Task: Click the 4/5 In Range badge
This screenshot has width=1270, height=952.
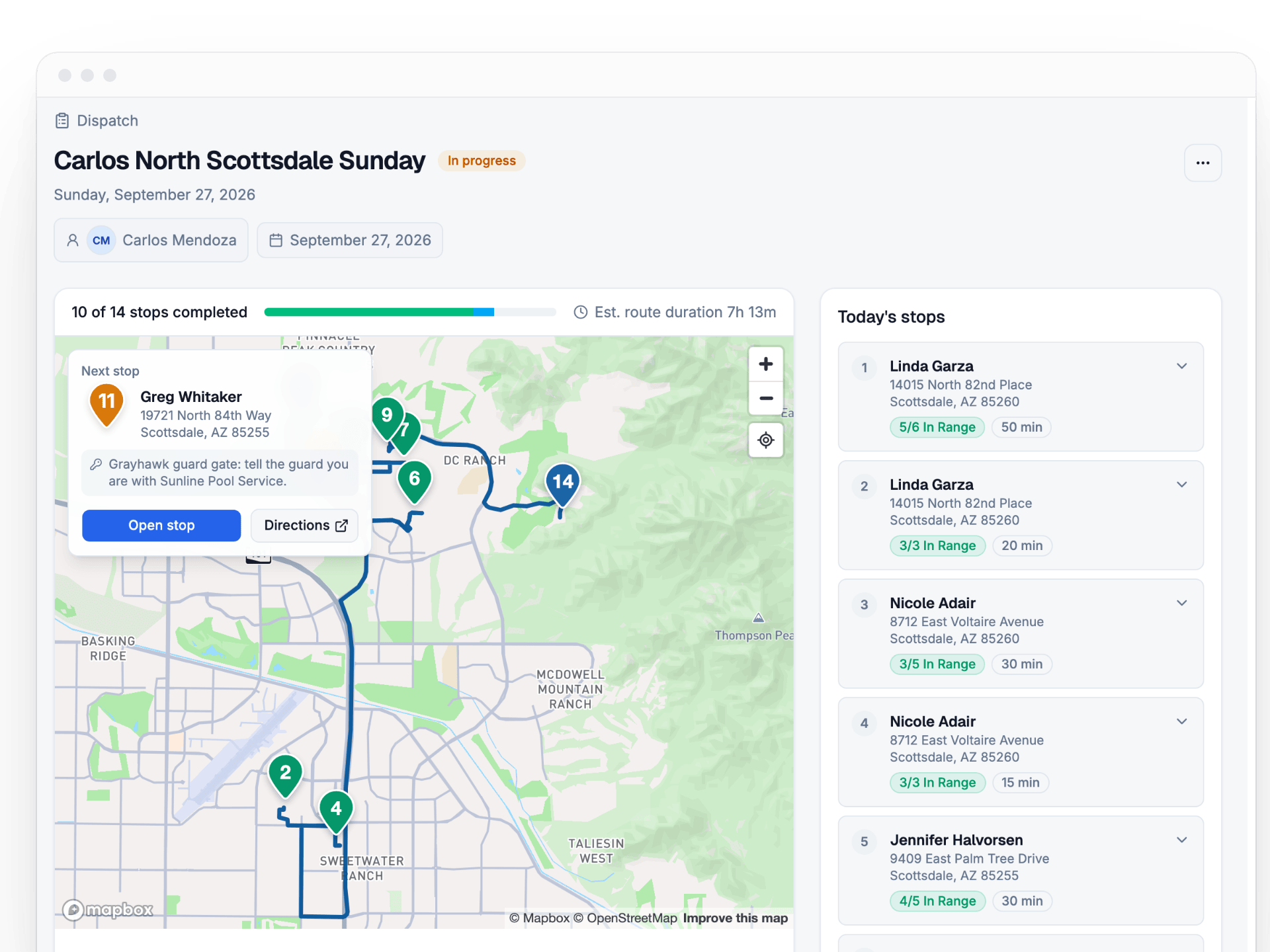Action: (x=937, y=901)
